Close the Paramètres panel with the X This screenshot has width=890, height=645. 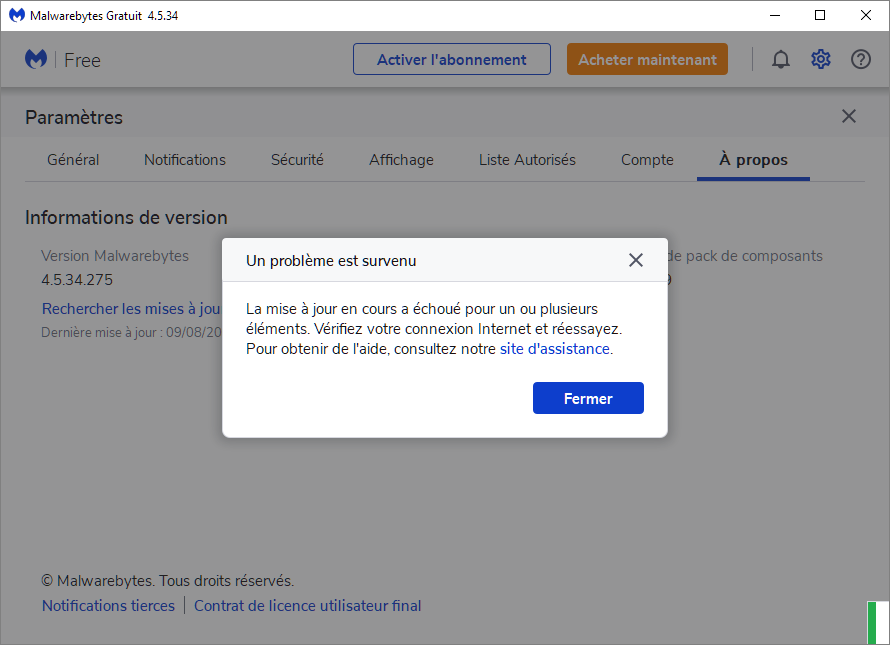click(x=849, y=116)
